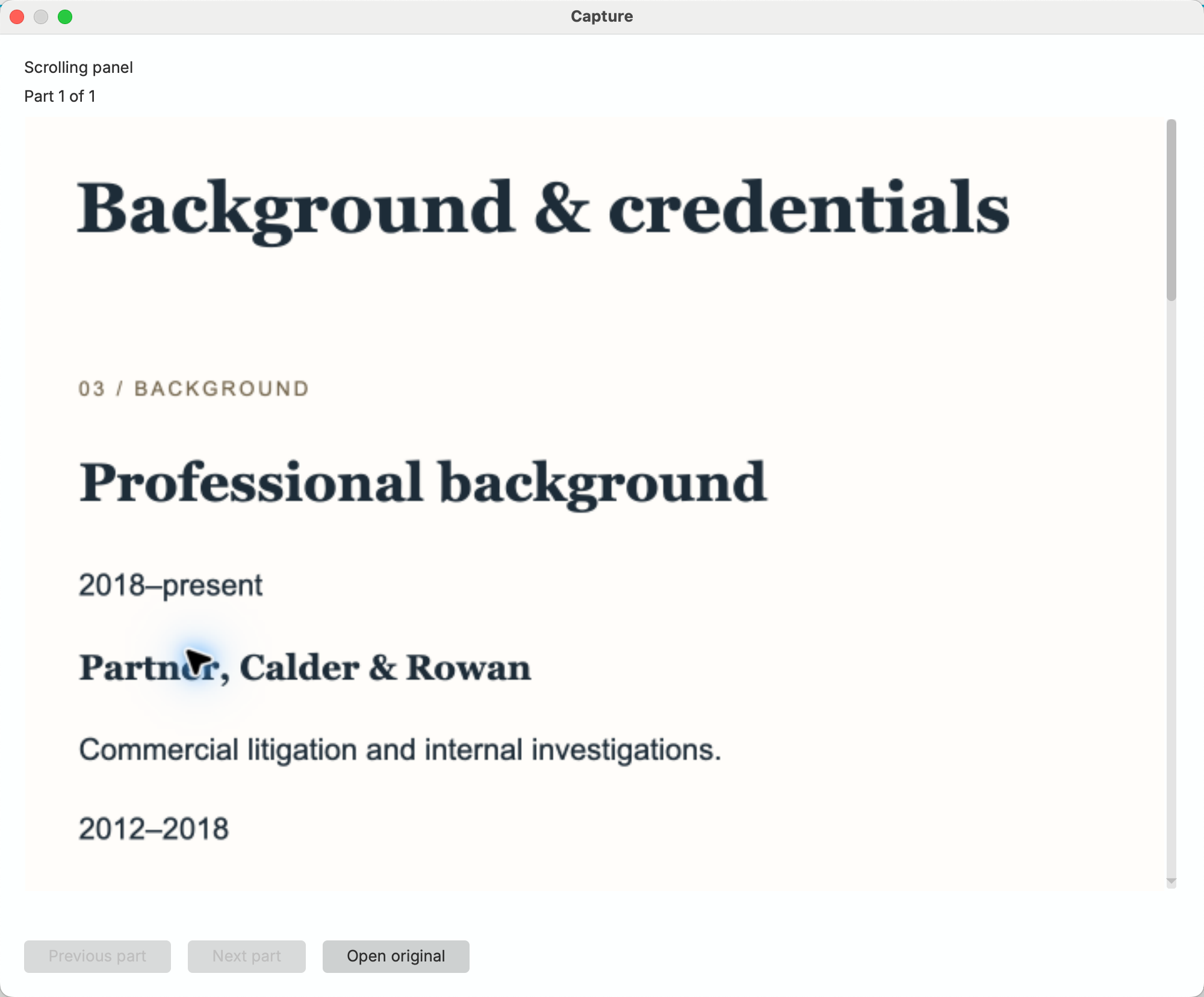Viewport: 1204px width, 997px height.
Task: Close the Capture window
Action: coord(17,17)
